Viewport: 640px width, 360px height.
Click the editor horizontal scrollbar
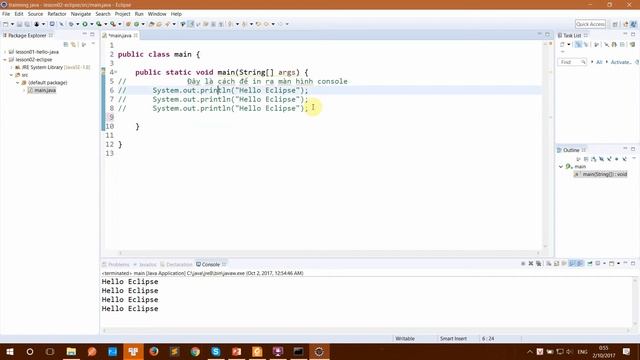(329, 253)
